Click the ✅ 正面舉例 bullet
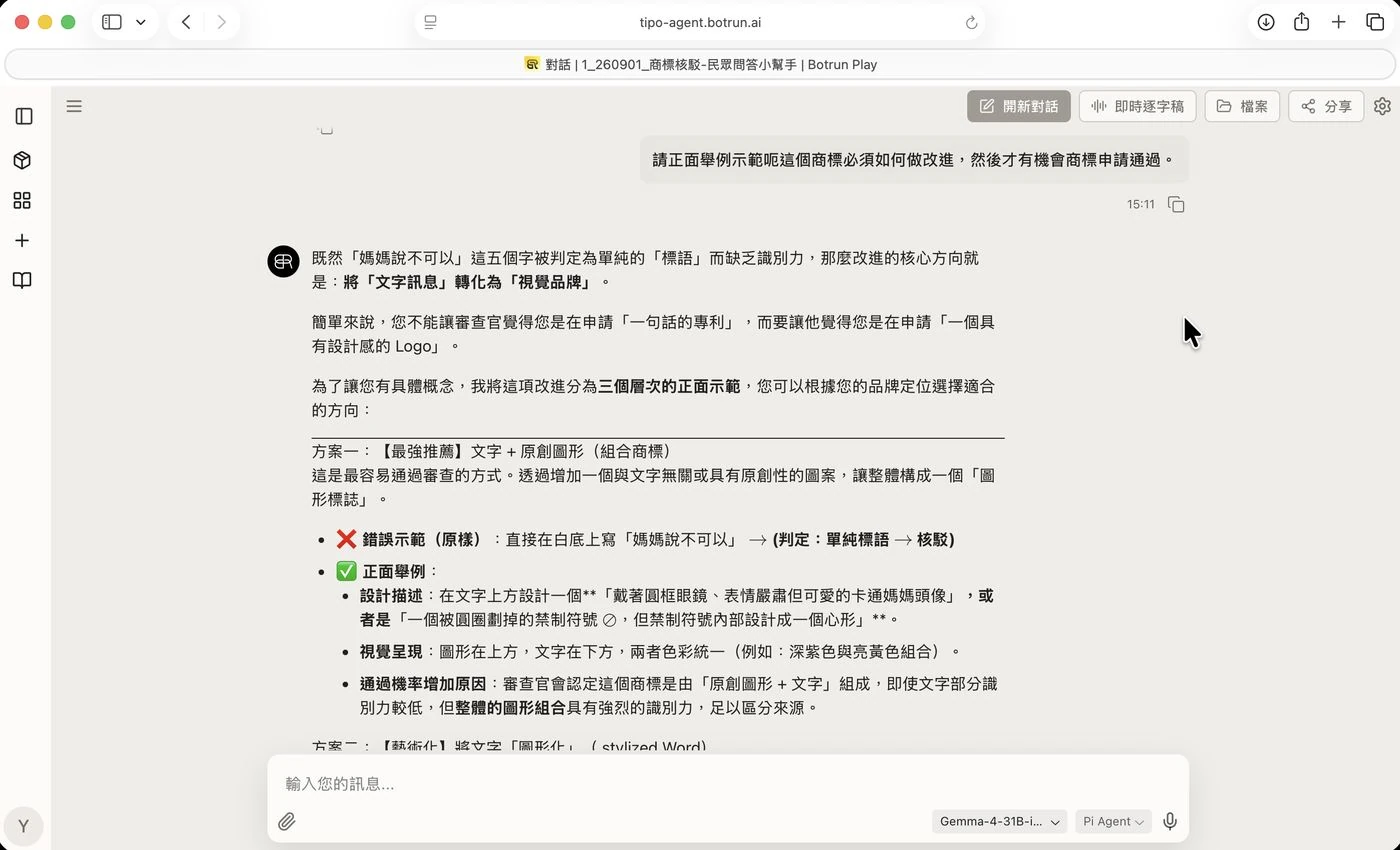The image size is (1400, 850). coord(387,572)
